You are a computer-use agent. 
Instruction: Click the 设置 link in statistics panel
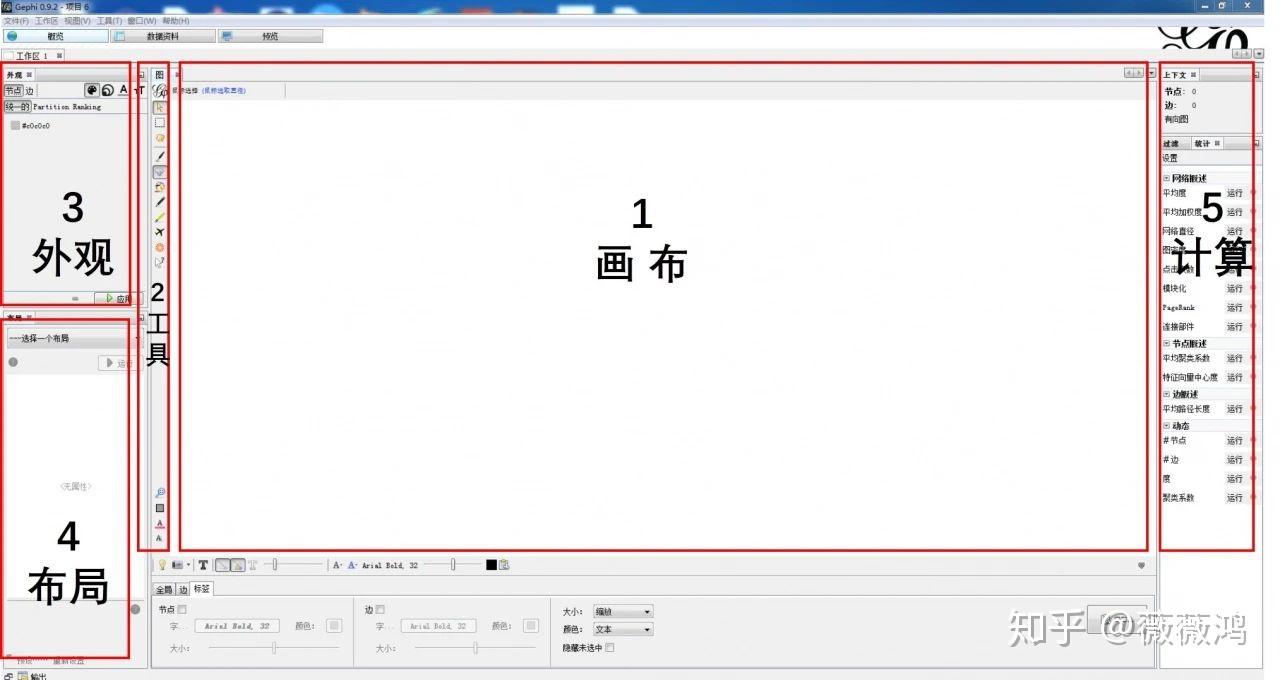click(x=1170, y=158)
